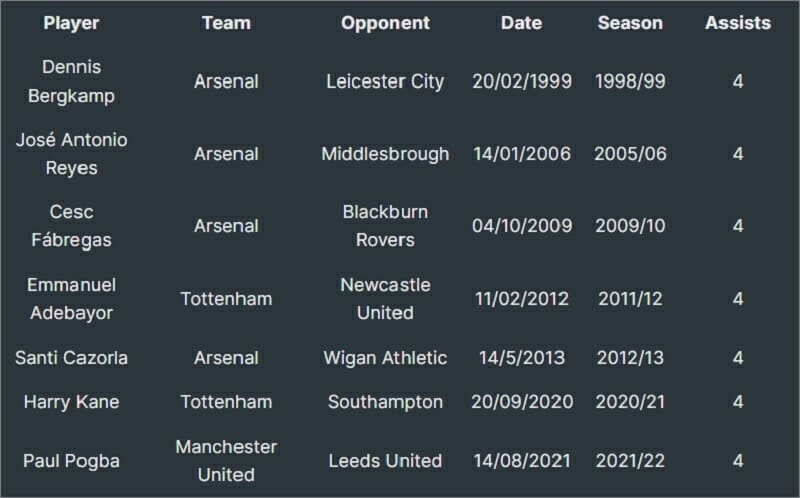Select the Blackburn Rovers opponent cell
800x498 pixels.
[385, 226]
